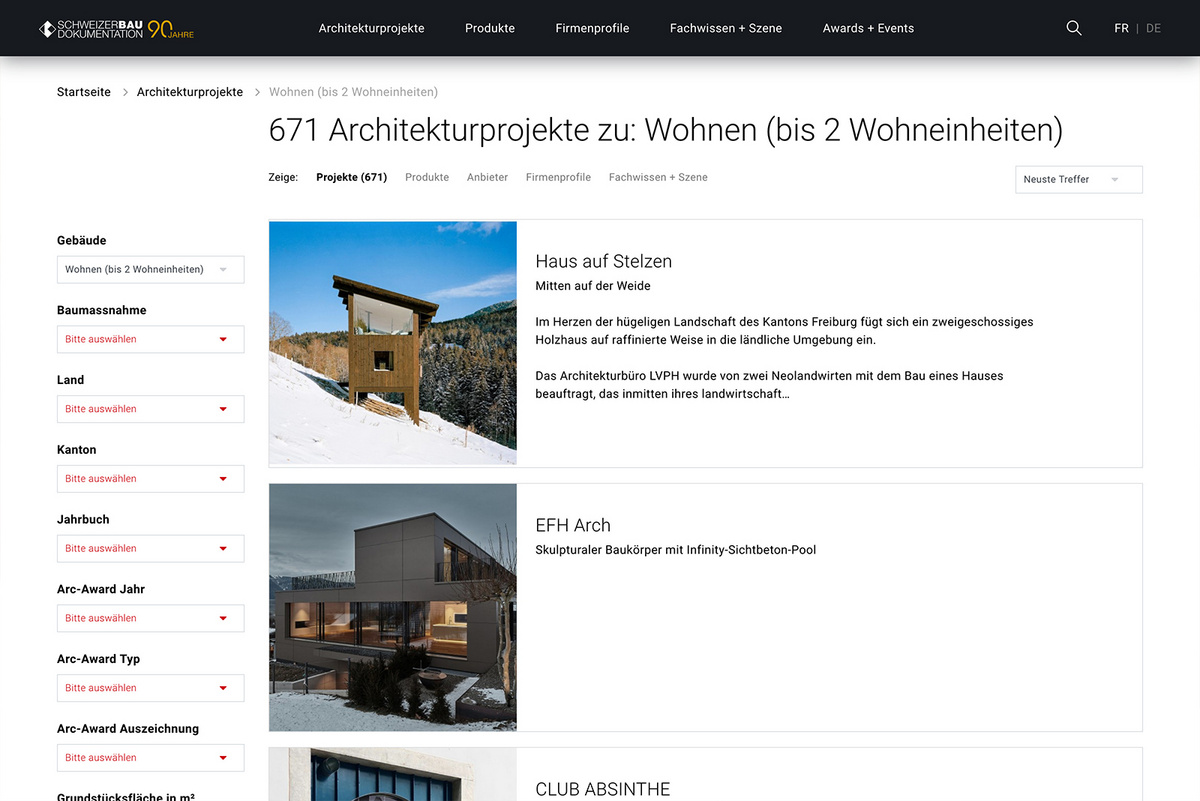Click the 'Zeige:' label

[283, 177]
